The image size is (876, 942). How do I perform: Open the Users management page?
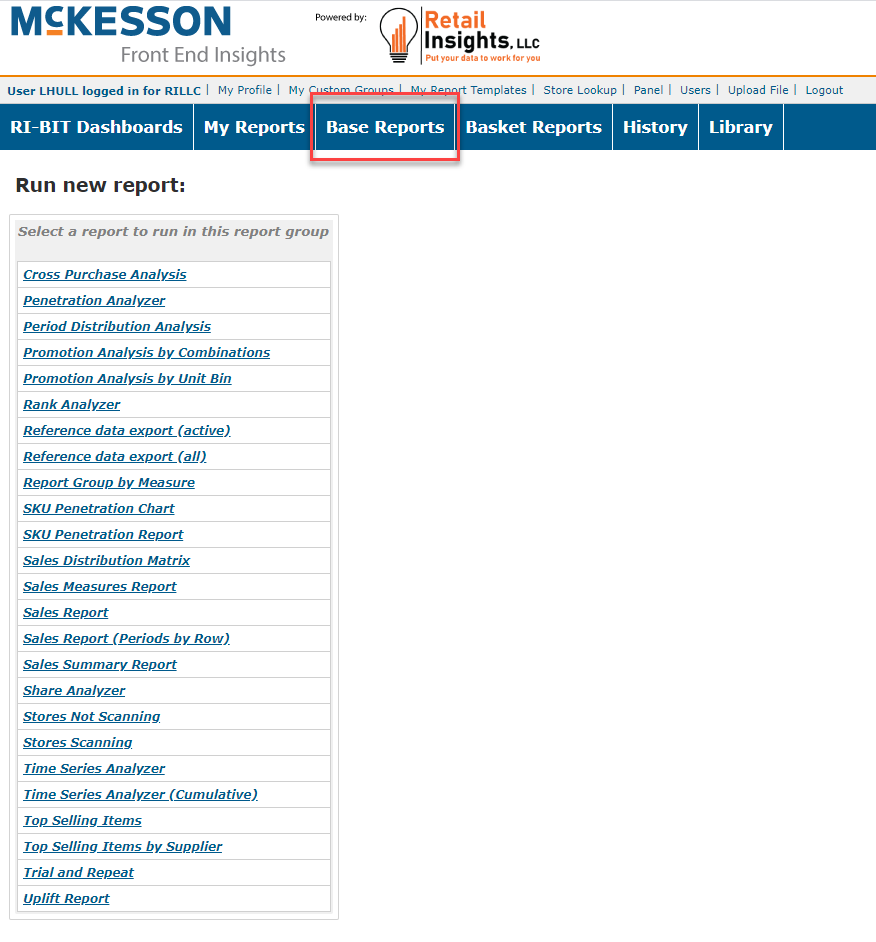click(695, 90)
